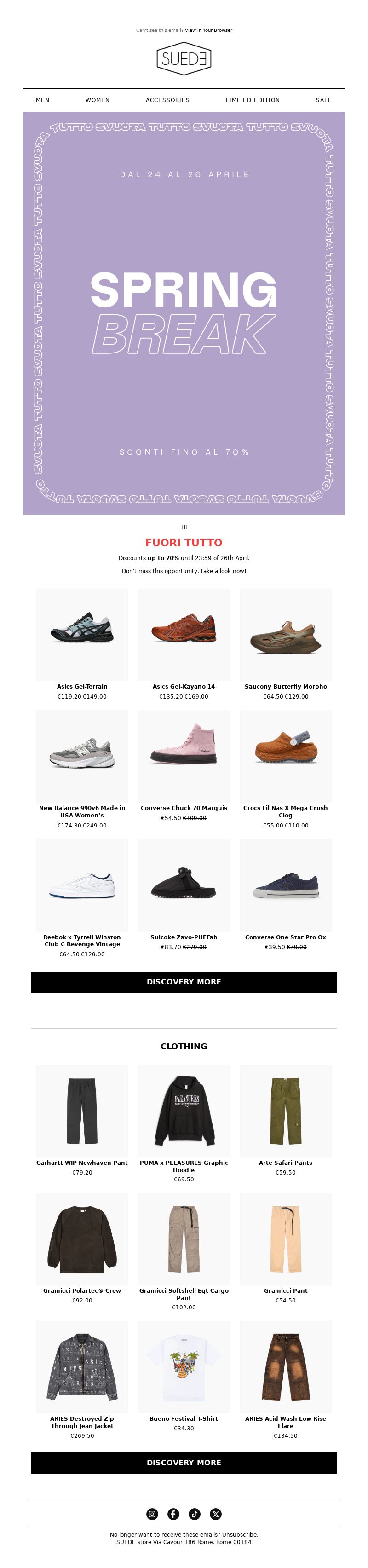The height and width of the screenshot is (1568, 368).
Task: Open the pink Converse Chuck 70 Marquis image
Action: pyautogui.click(x=184, y=757)
